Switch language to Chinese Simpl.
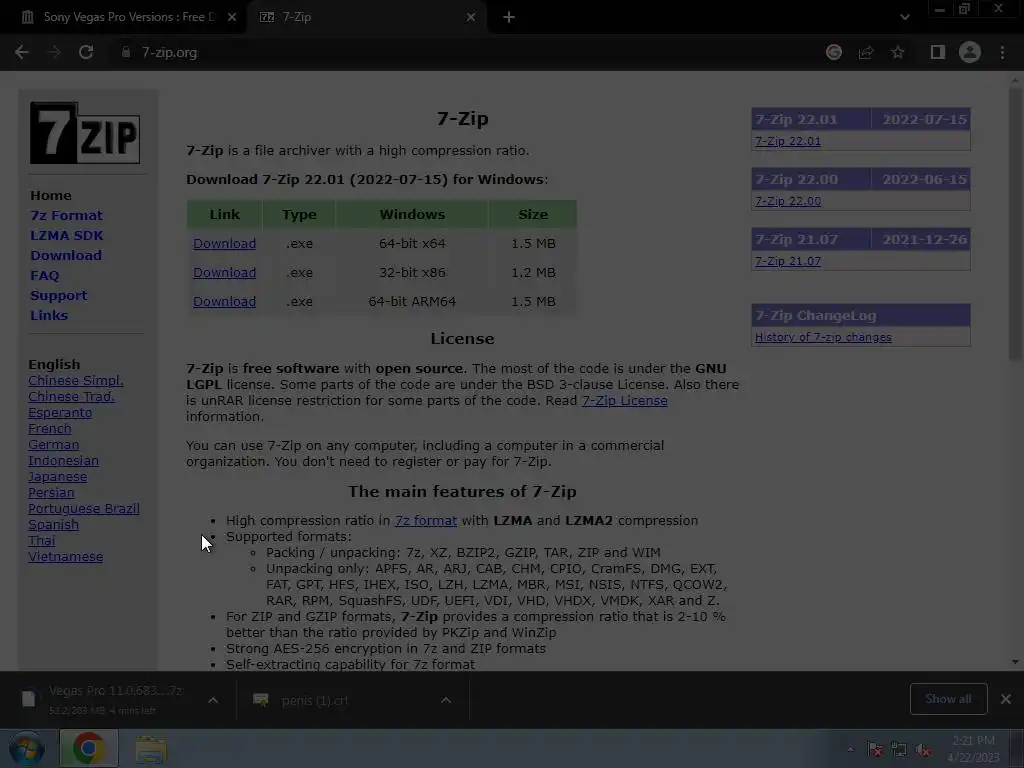The image size is (1024, 768). click(76, 381)
